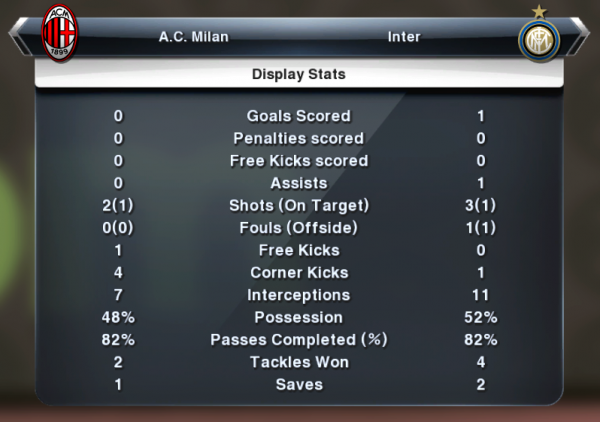Click the A.C. Milan team name

[194, 37]
